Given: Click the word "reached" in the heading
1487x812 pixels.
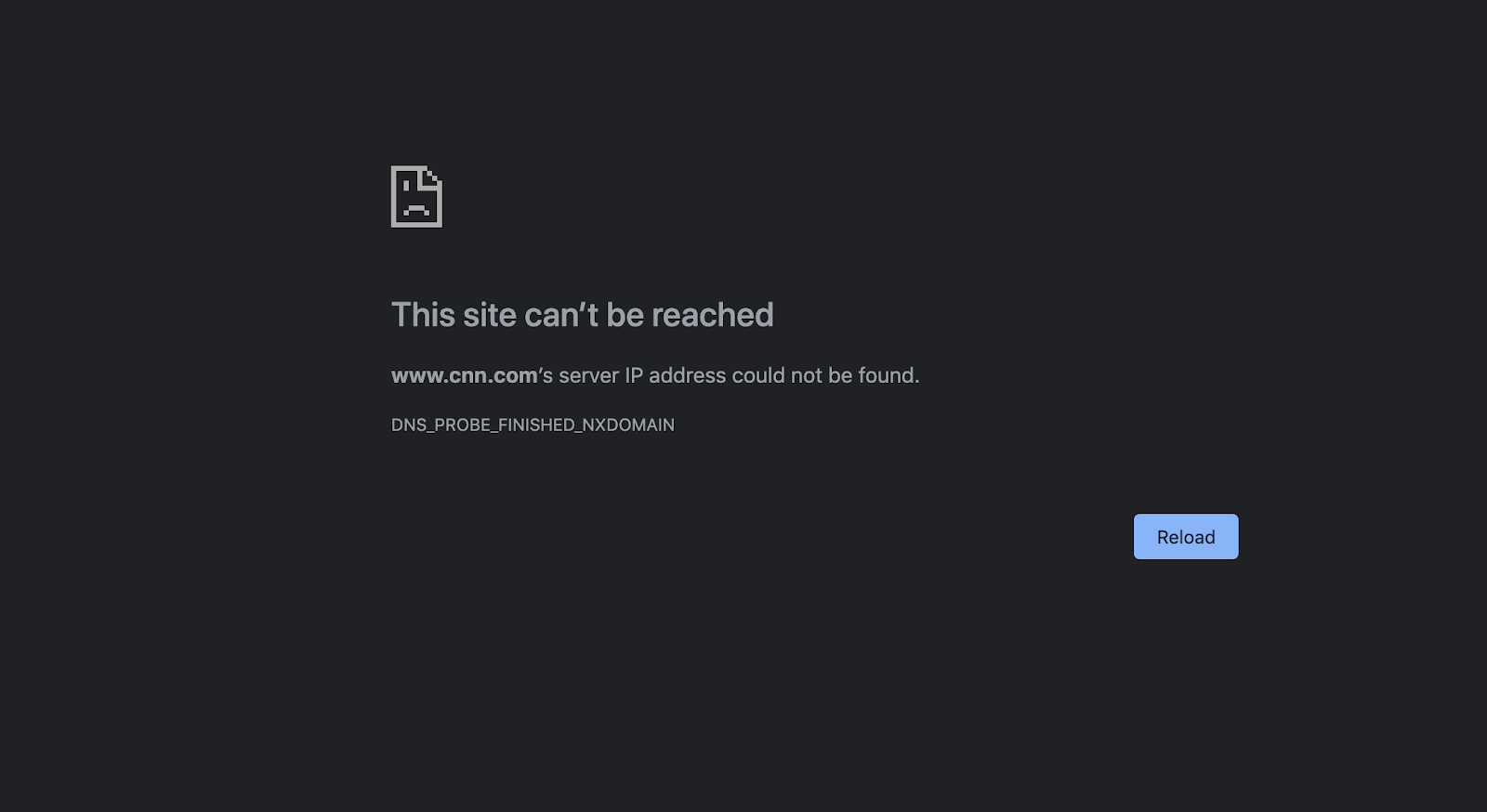Looking at the screenshot, I should [712, 315].
